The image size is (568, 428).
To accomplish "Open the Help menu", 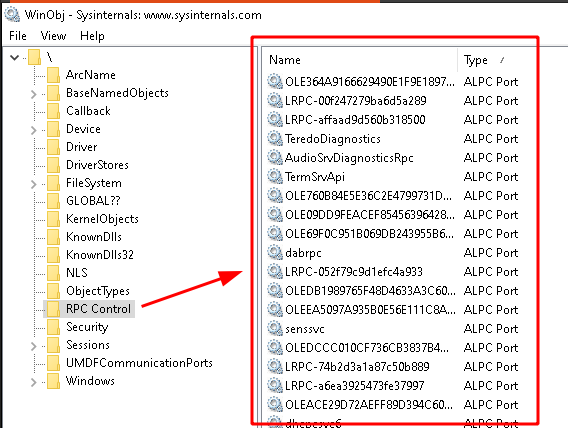I will [92, 36].
